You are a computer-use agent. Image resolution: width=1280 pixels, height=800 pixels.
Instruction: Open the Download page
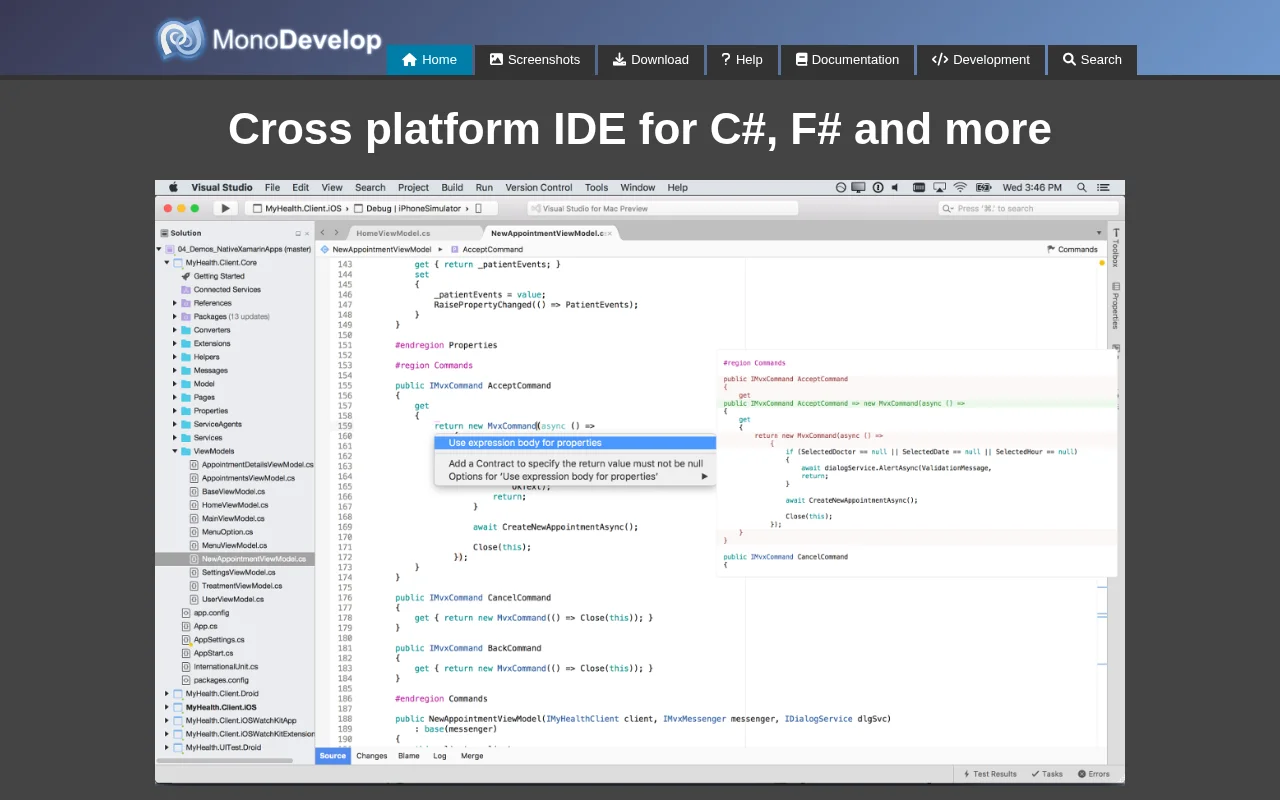tap(651, 60)
